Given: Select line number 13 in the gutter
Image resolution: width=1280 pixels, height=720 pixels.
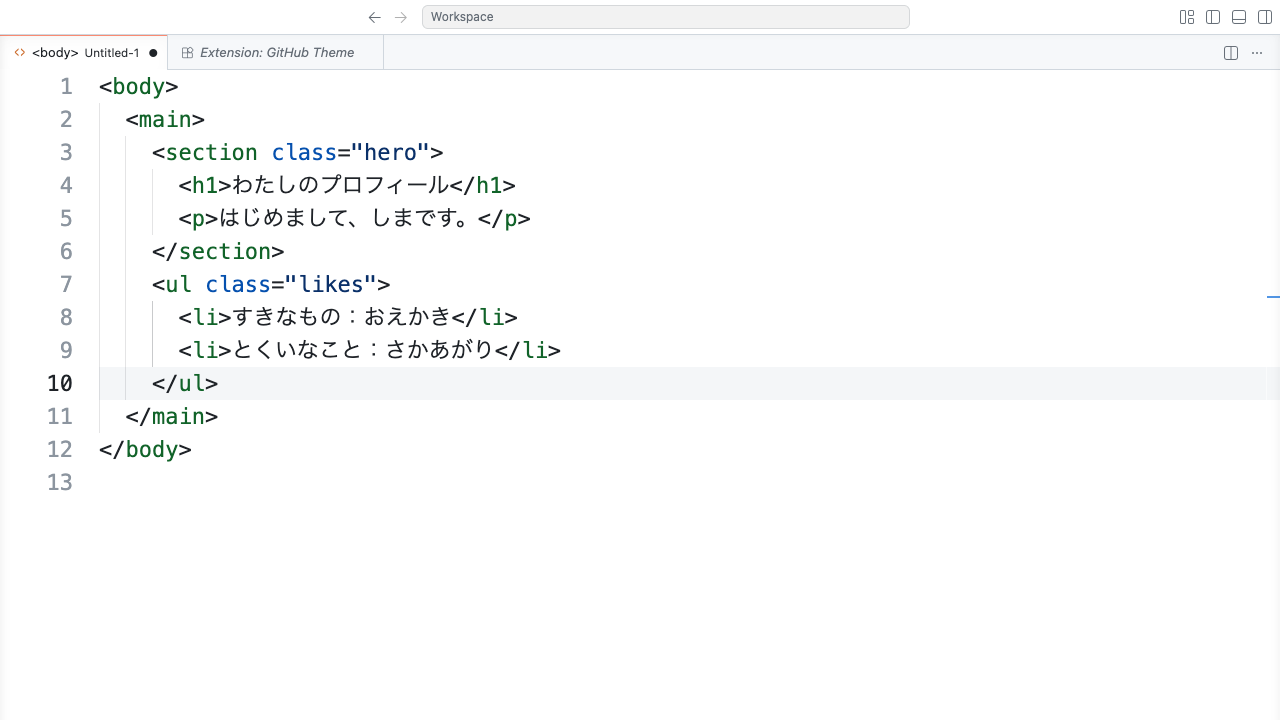Looking at the screenshot, I should click(60, 483).
